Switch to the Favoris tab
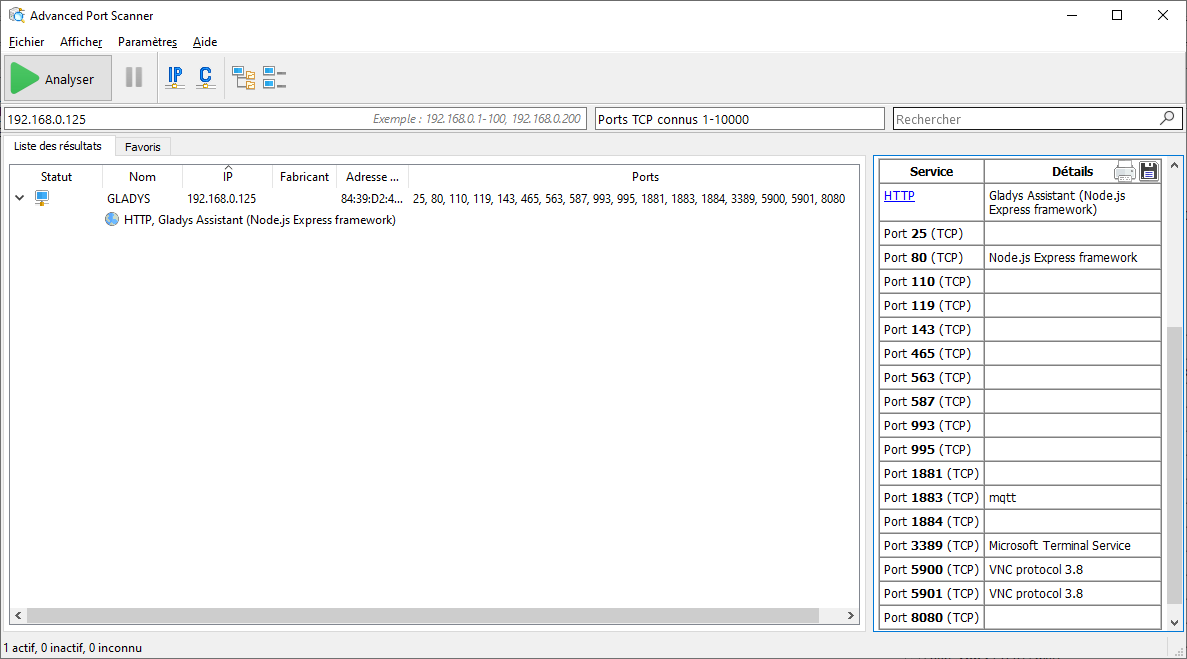Screen dimensions: 1187x659 (143, 147)
